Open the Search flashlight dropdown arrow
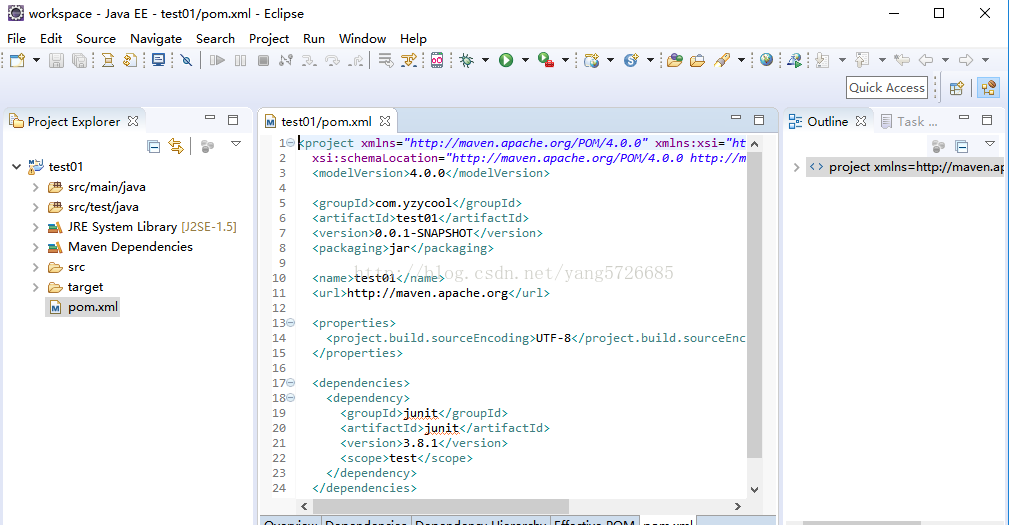1009x525 pixels. [741, 60]
